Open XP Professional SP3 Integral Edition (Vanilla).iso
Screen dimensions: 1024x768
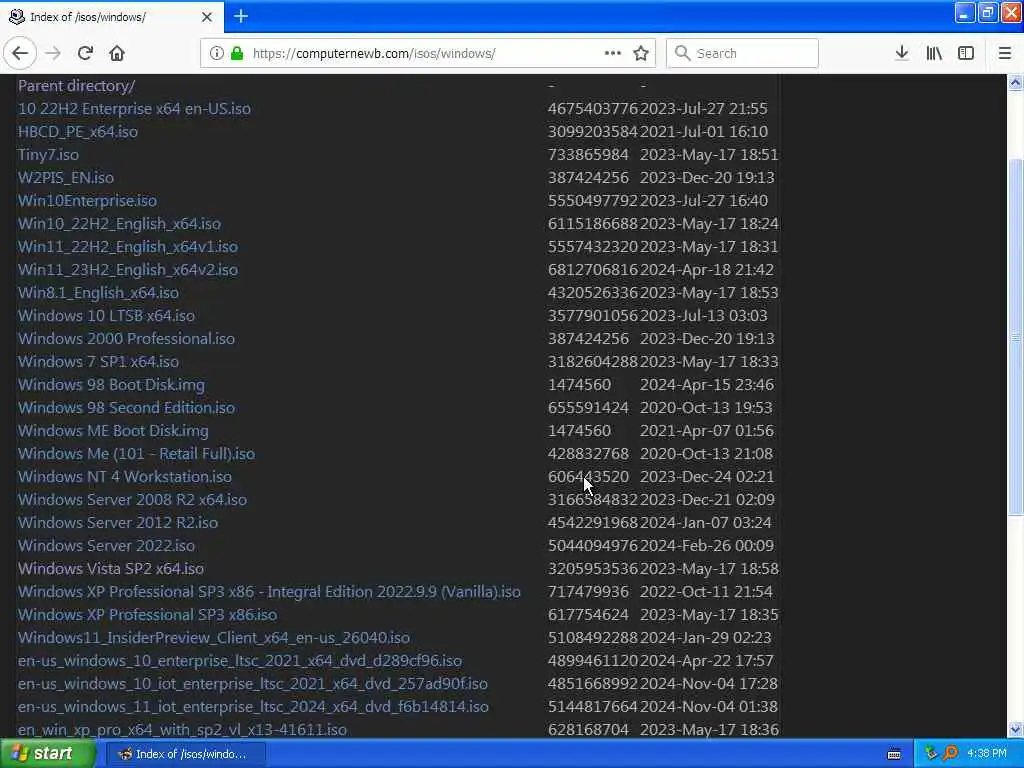pyautogui.click(x=269, y=592)
